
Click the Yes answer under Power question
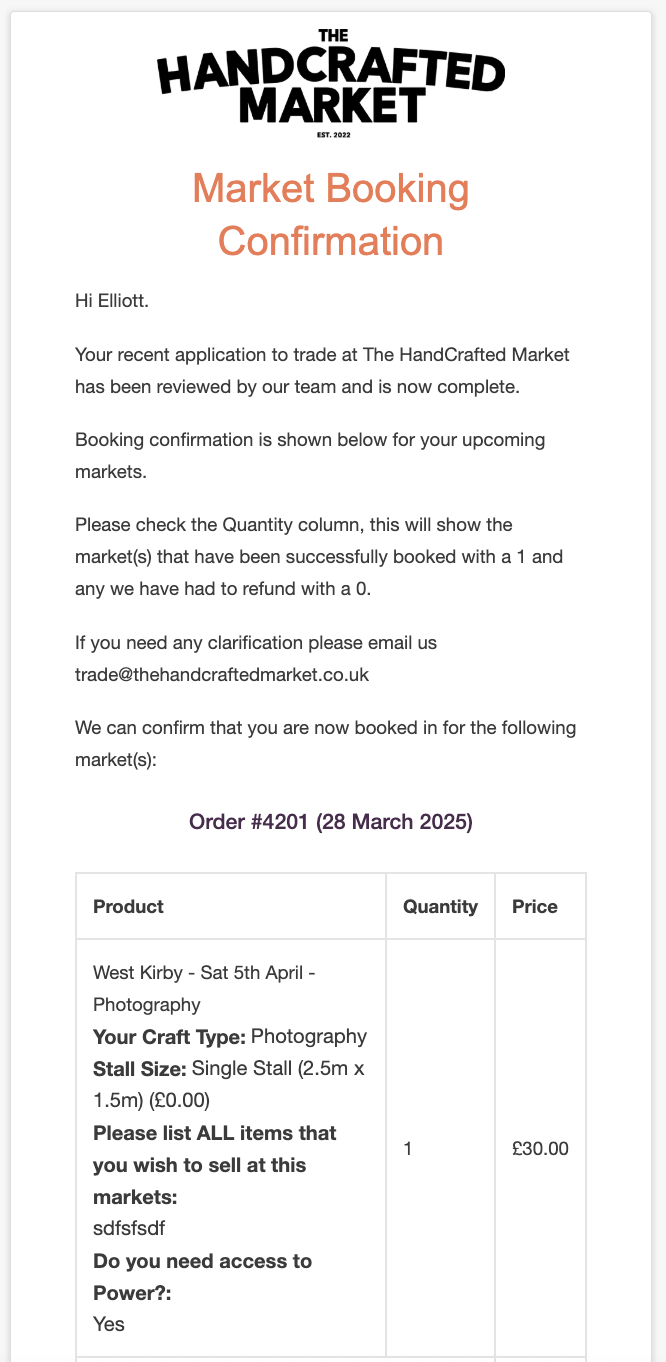point(109,1324)
